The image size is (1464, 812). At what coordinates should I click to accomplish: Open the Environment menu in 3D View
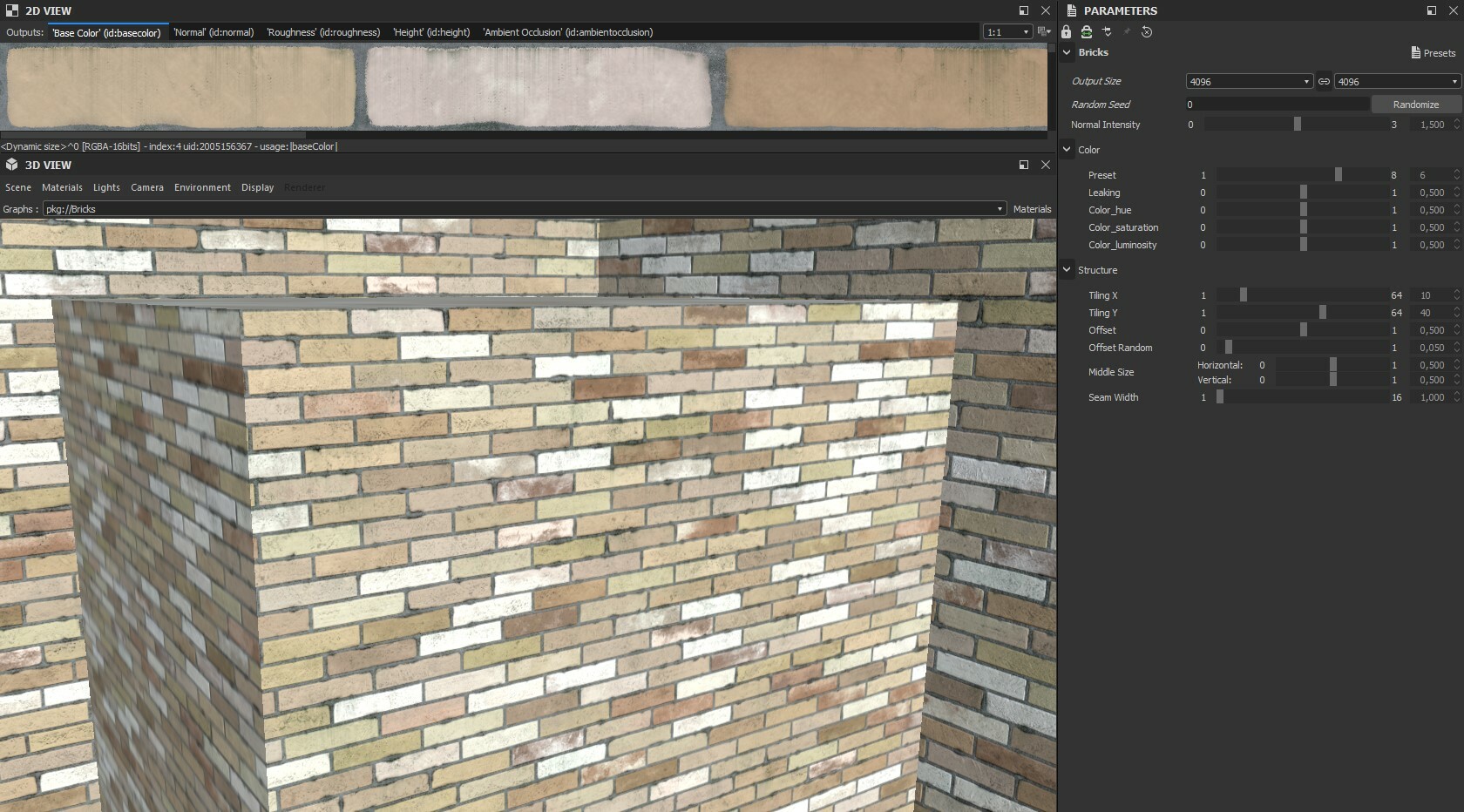(x=202, y=187)
